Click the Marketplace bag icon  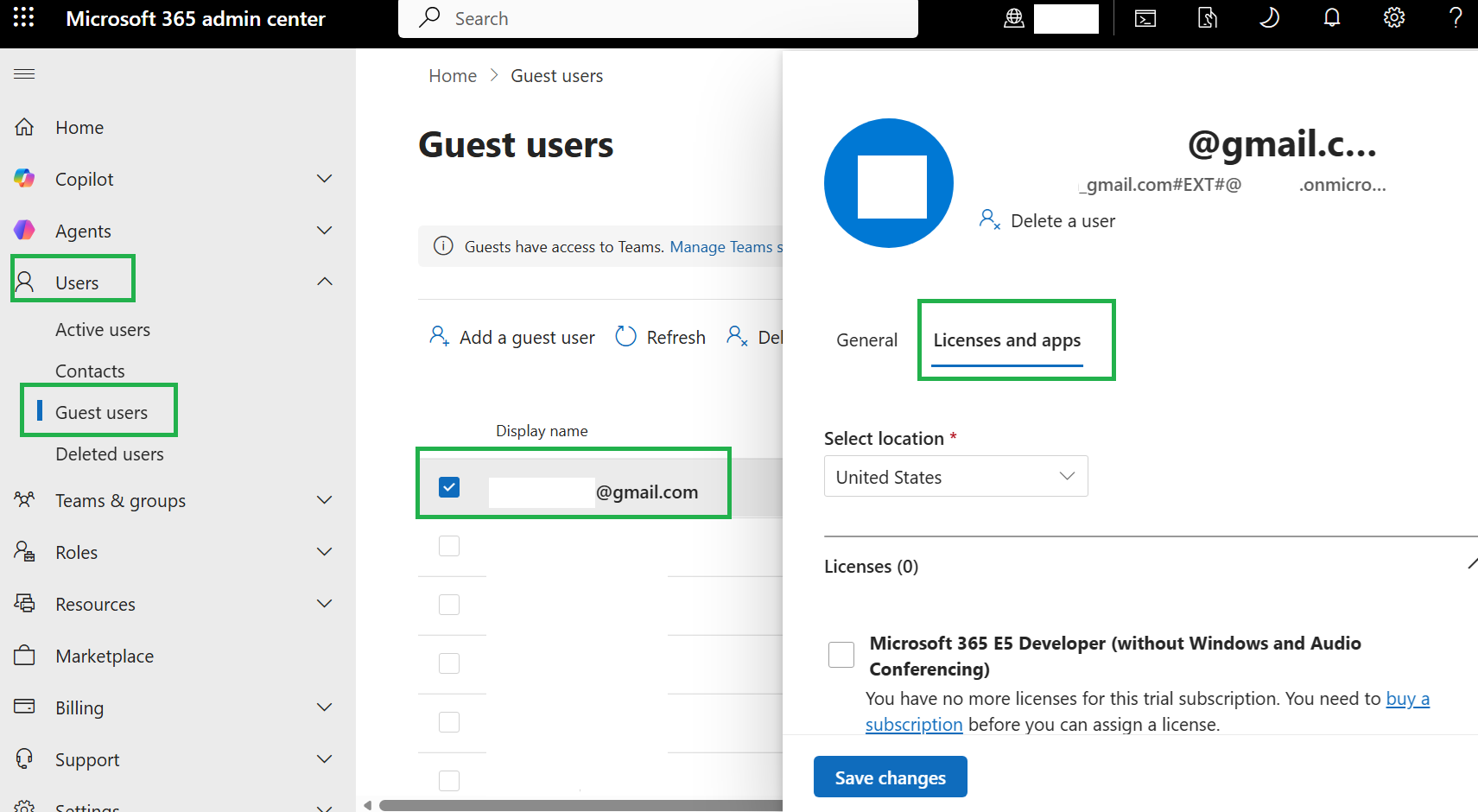24,656
